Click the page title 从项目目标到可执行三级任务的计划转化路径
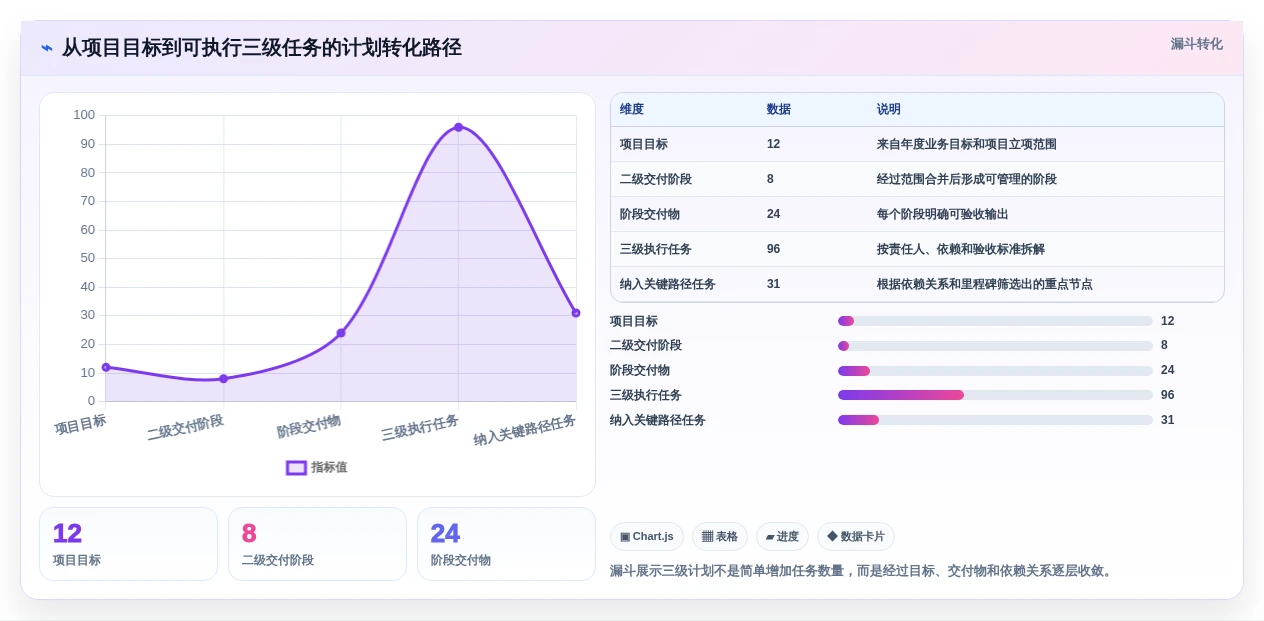The height and width of the screenshot is (621, 1264). click(x=262, y=48)
